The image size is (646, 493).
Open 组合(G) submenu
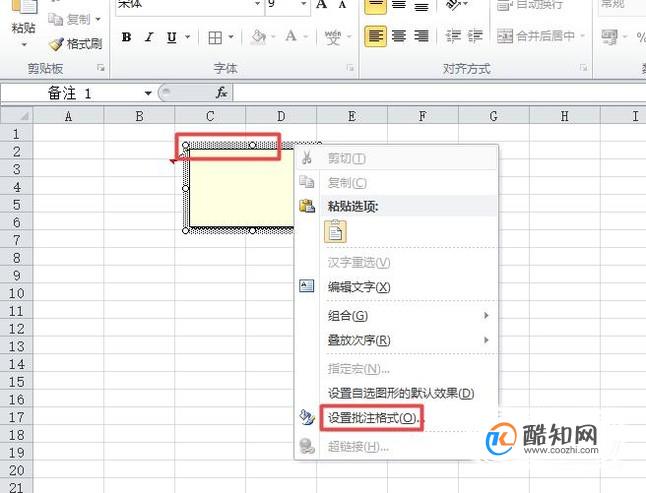[396, 316]
